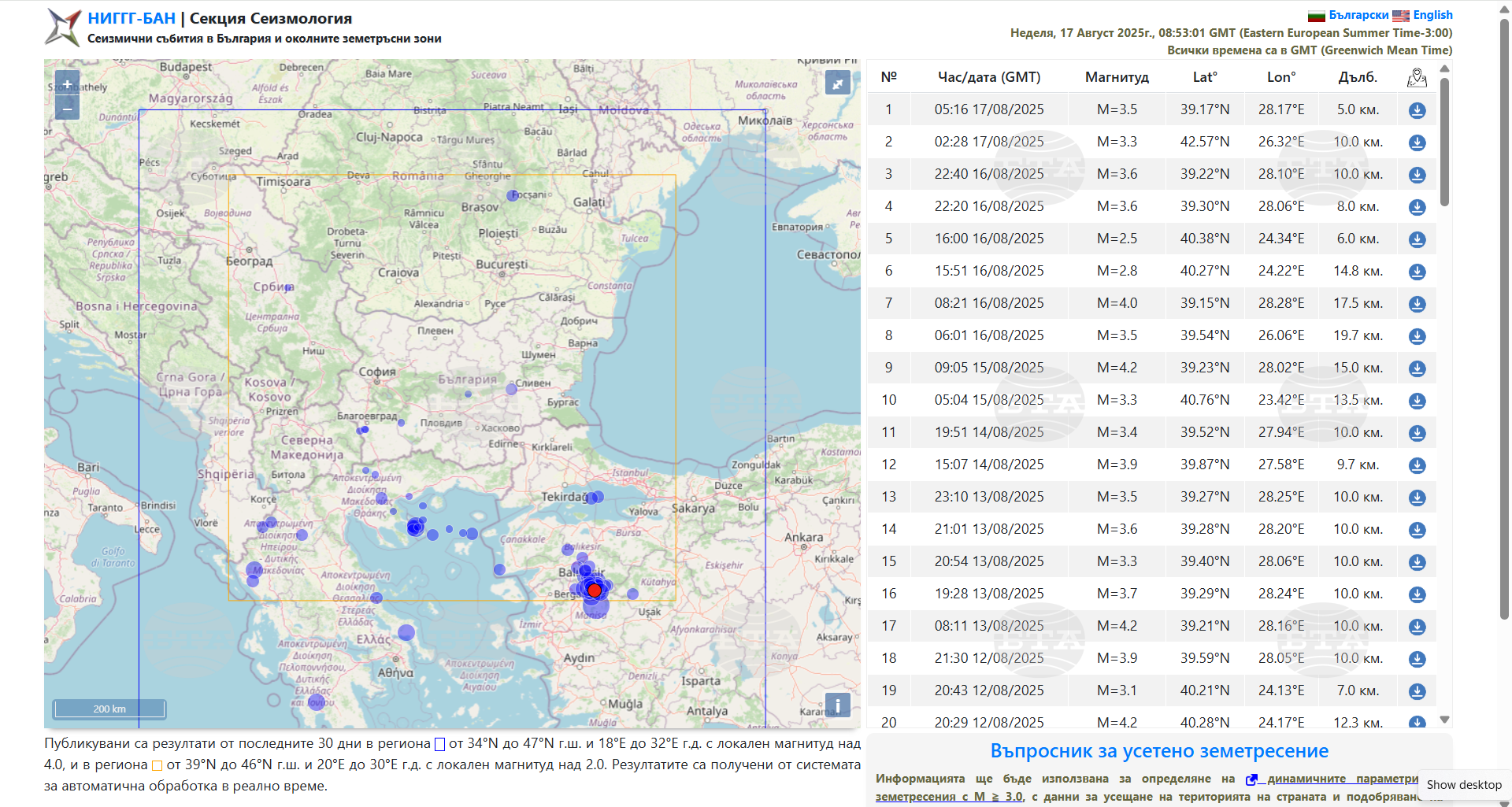Switch site language to English
Viewport: 1512px width, 807px height.
point(1432,15)
